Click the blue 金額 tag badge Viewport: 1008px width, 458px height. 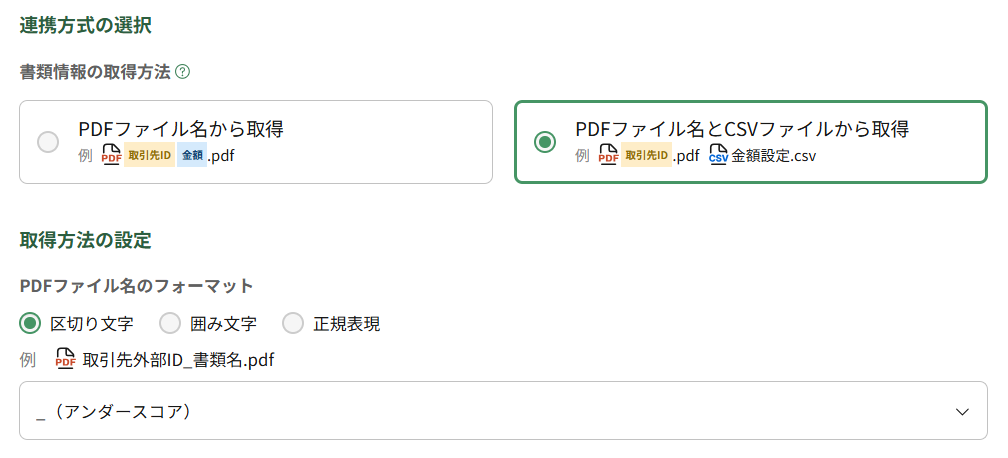click(192, 156)
